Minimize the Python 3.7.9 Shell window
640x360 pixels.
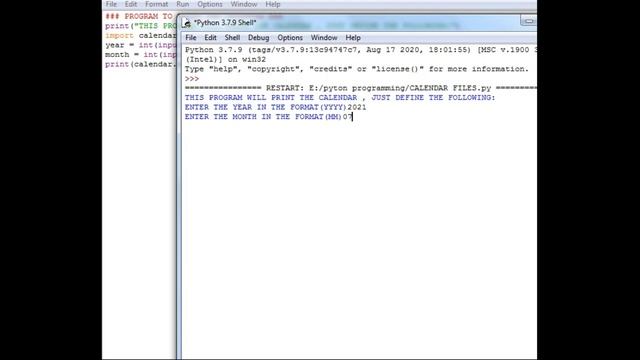point(529,21)
